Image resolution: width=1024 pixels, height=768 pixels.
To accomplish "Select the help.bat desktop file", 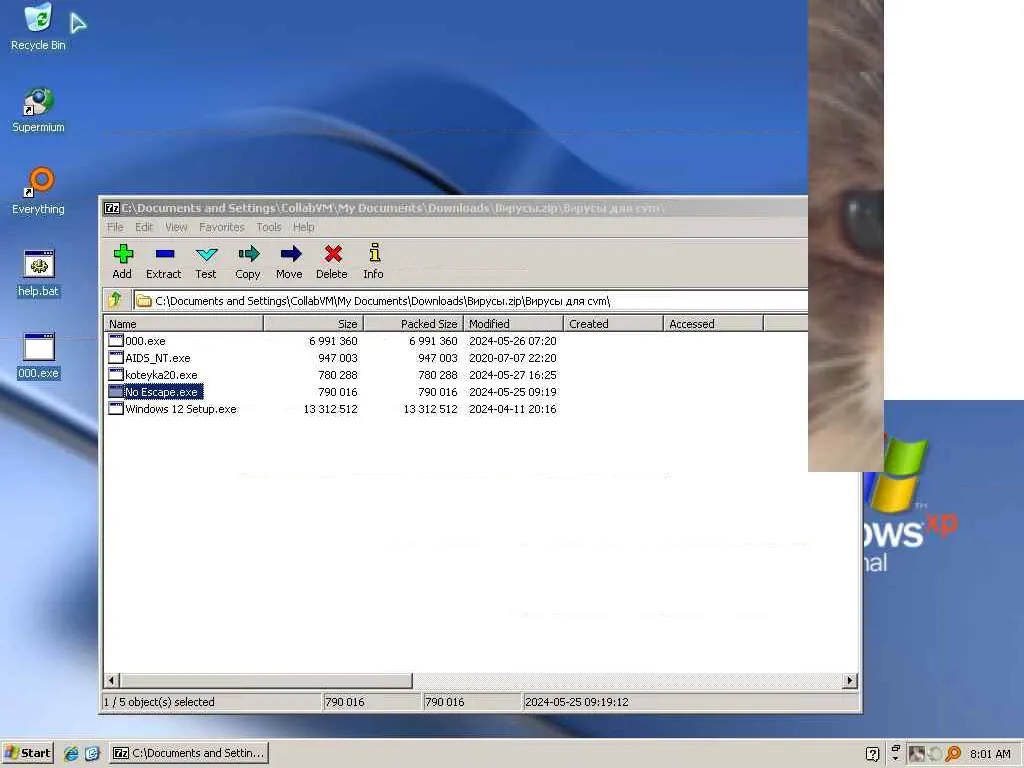I will coord(39,273).
